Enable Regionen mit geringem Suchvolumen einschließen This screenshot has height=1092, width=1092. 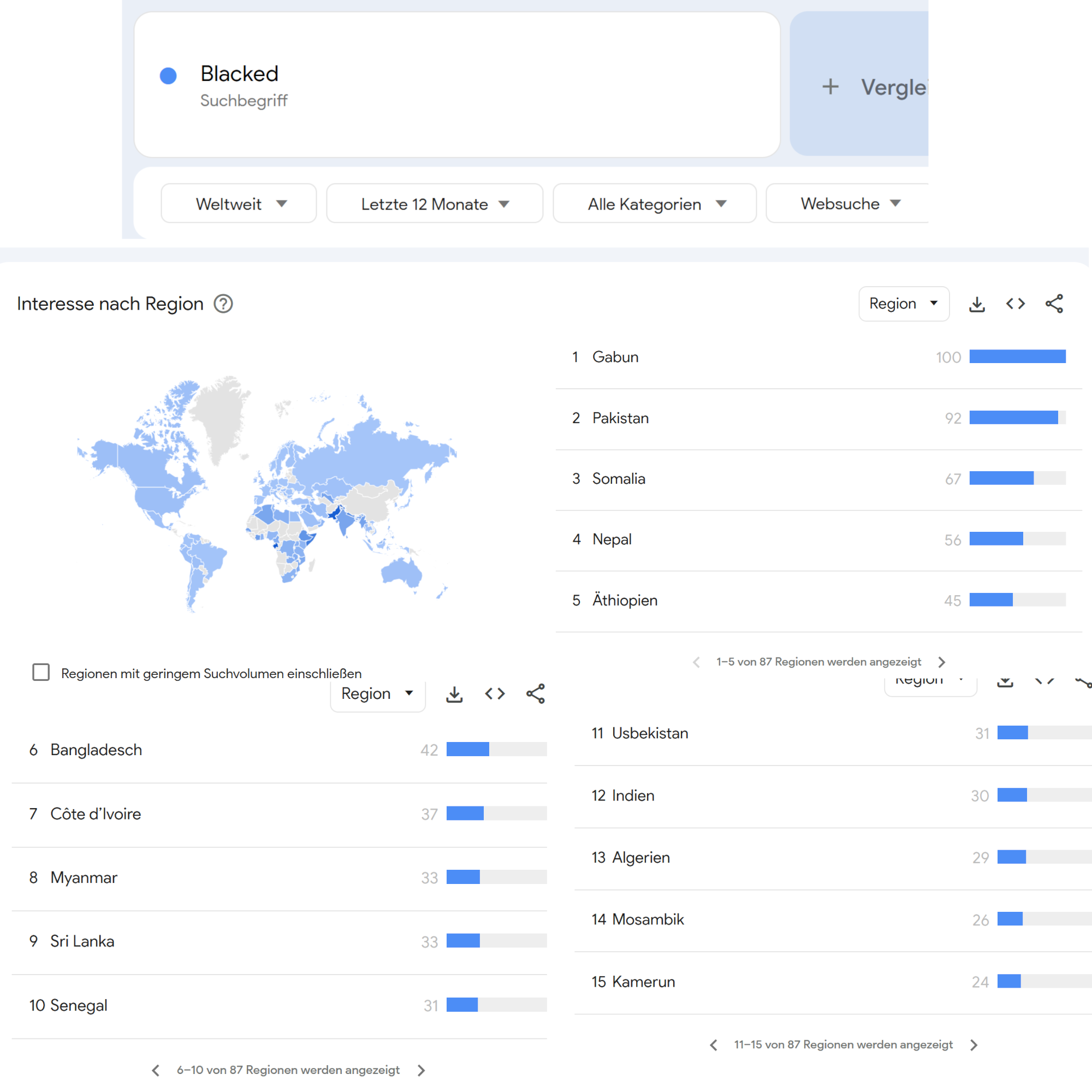tap(41, 672)
